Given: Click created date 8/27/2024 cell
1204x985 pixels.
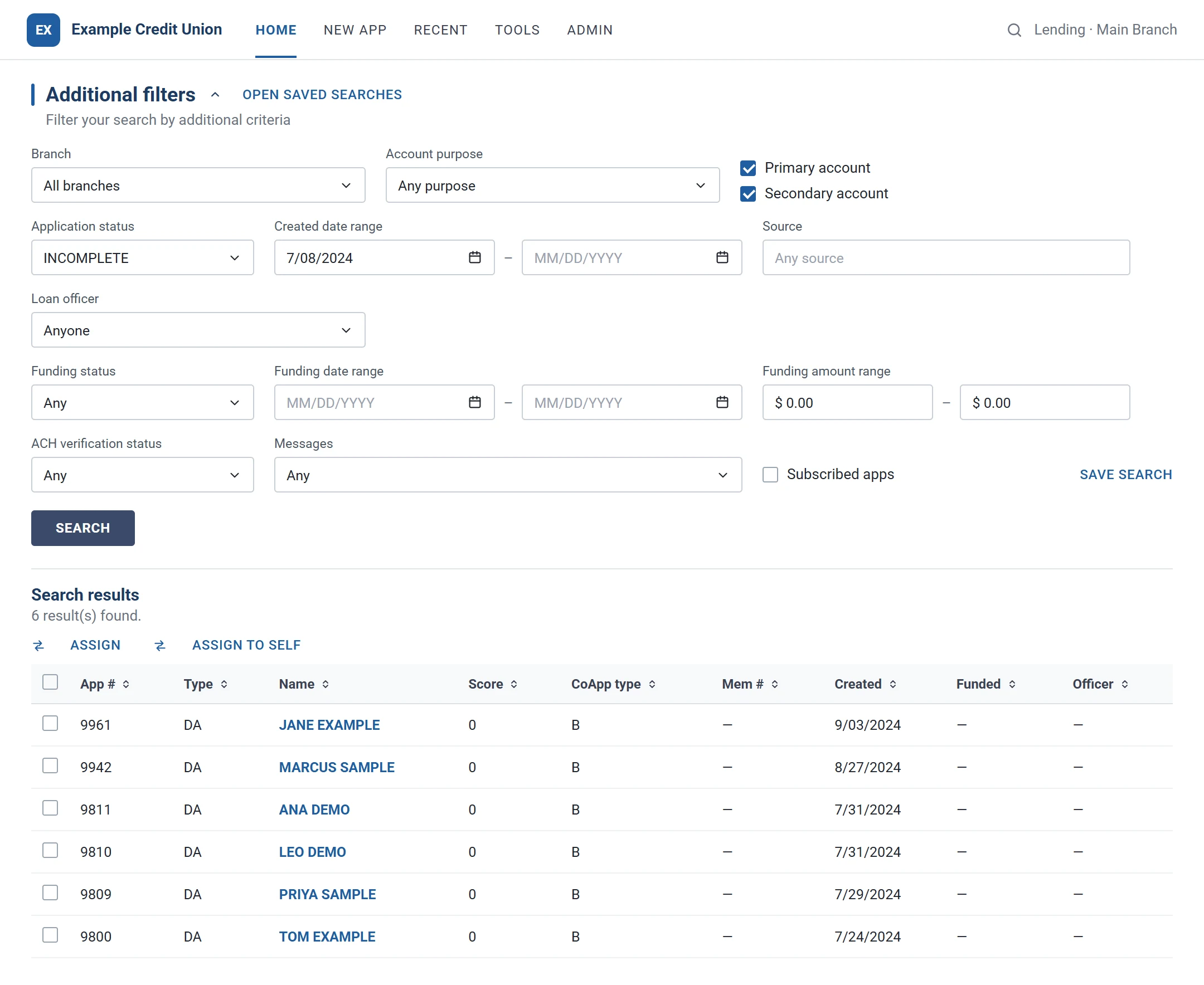Looking at the screenshot, I should pos(867,767).
